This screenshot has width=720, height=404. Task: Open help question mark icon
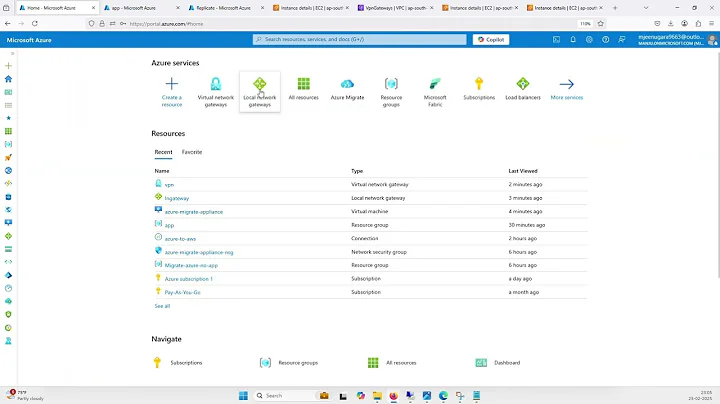click(606, 39)
